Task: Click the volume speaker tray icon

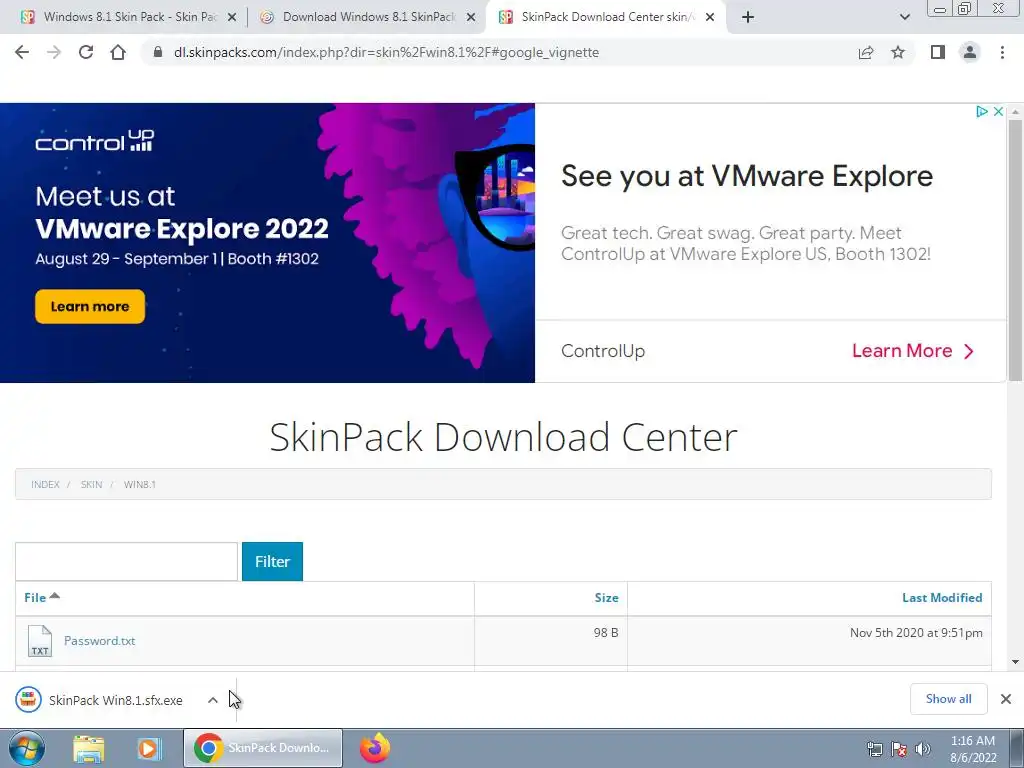Action: point(923,749)
